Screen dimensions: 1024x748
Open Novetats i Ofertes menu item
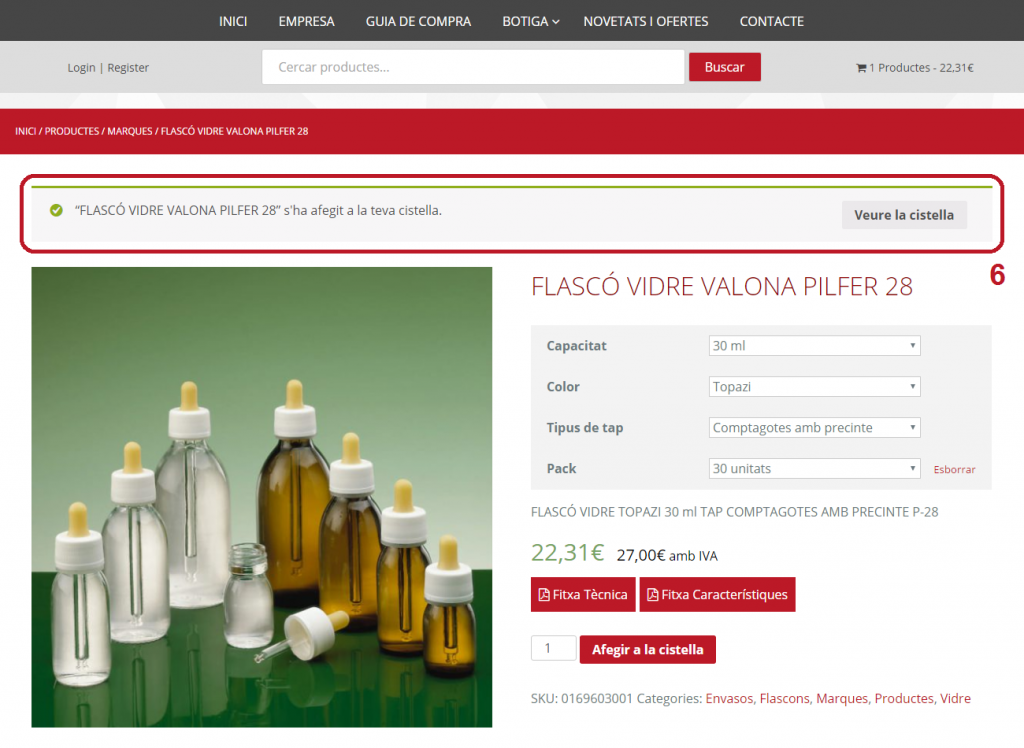pyautogui.click(x=646, y=21)
